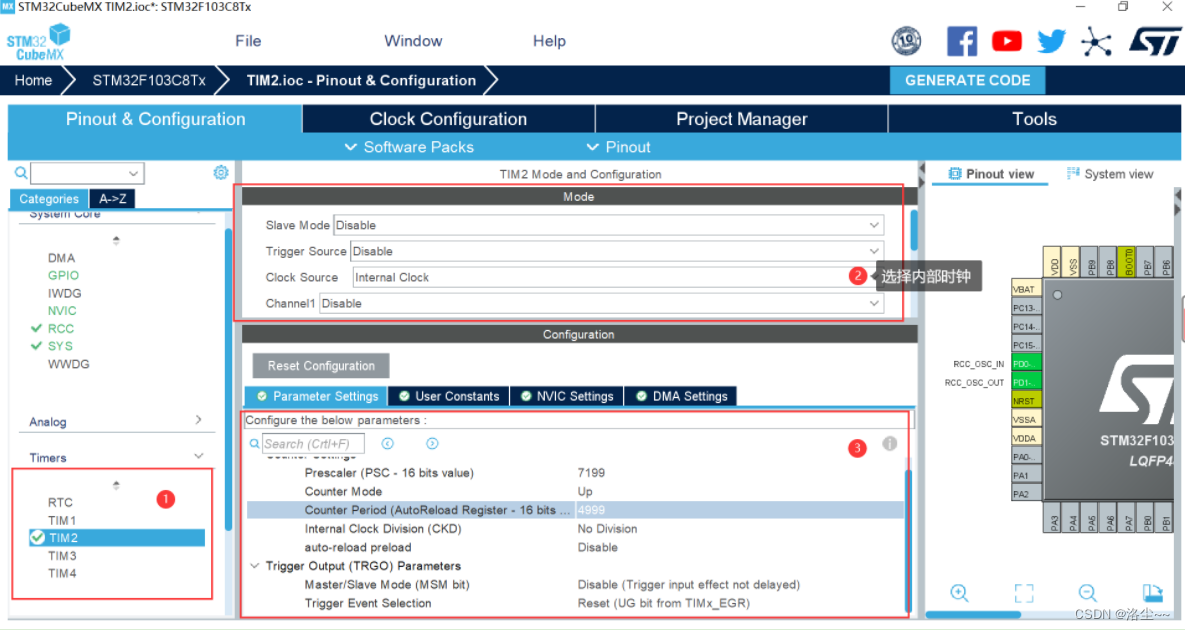Open the ST Twitter icon

(x=1051, y=41)
